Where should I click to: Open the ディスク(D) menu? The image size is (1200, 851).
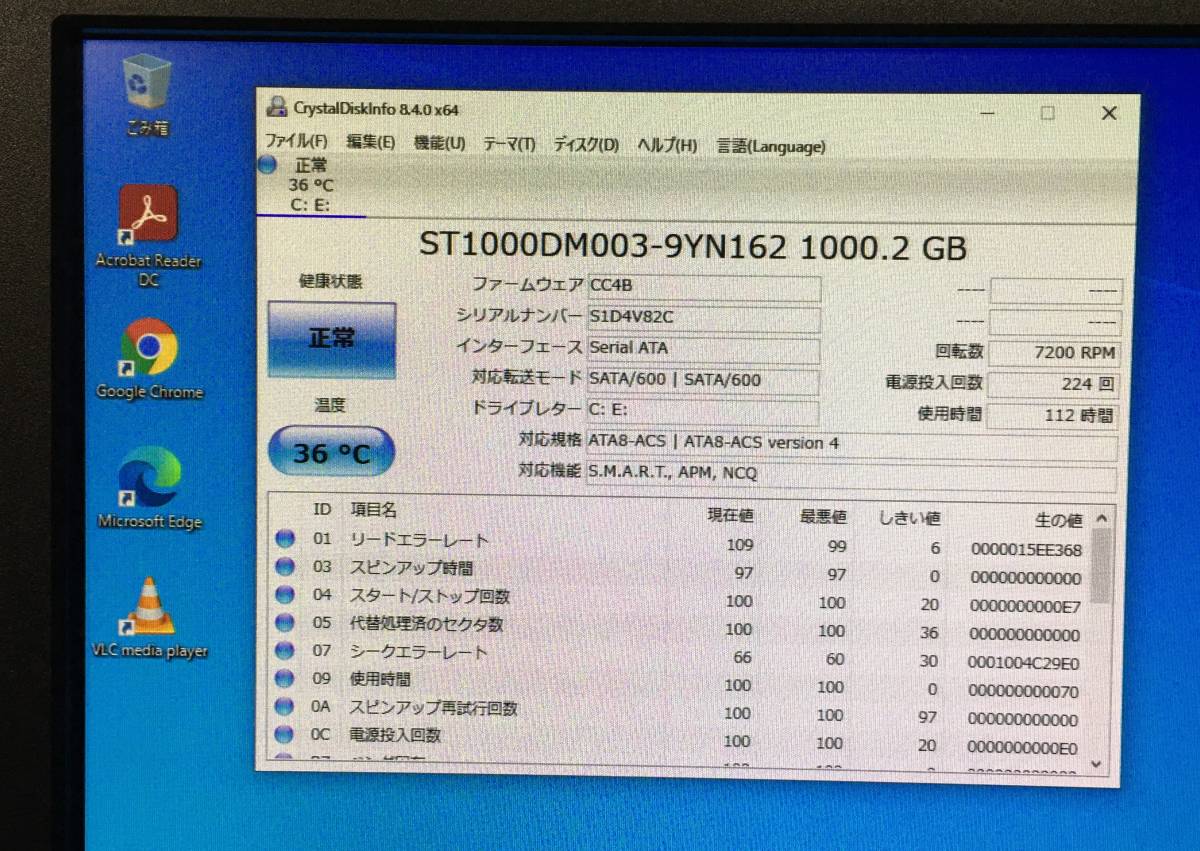pos(586,145)
